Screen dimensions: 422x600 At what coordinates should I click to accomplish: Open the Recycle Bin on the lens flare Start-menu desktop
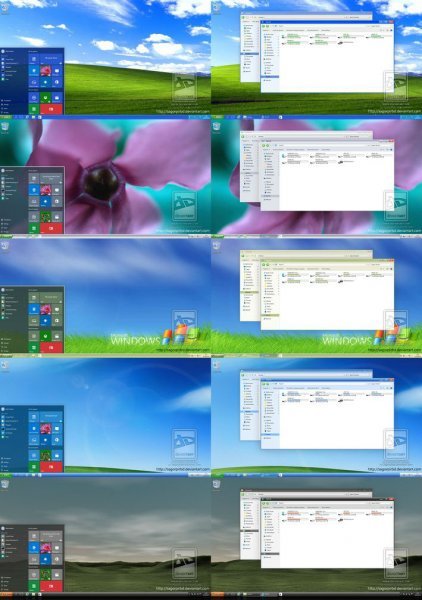5,366
